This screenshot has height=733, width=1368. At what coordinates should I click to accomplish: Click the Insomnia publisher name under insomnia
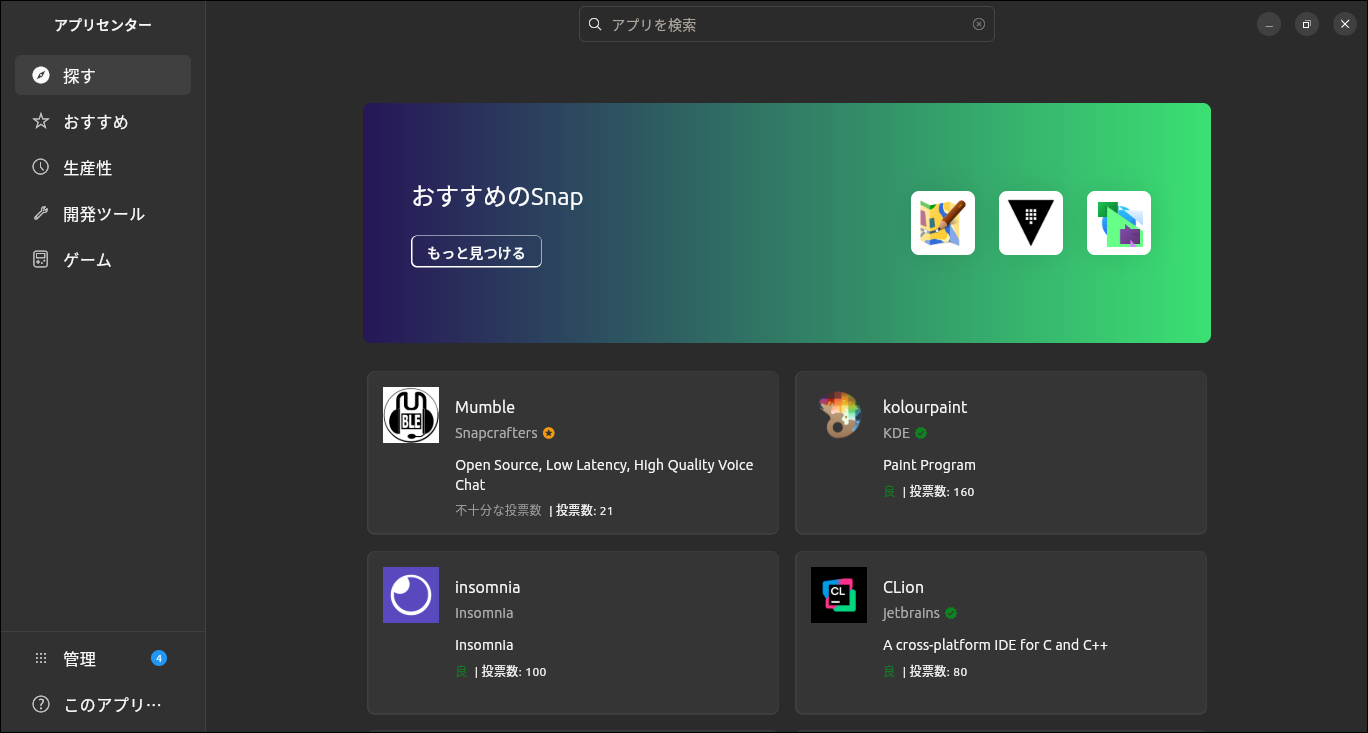tap(484, 613)
